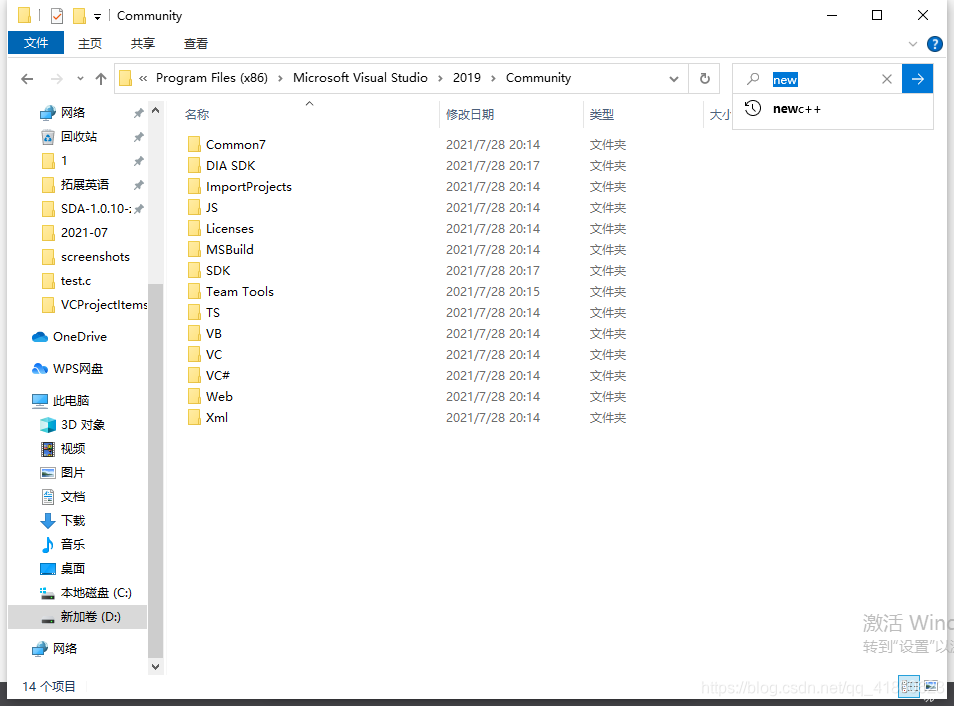
Task: Select the Xml folder
Action: click(x=208, y=418)
